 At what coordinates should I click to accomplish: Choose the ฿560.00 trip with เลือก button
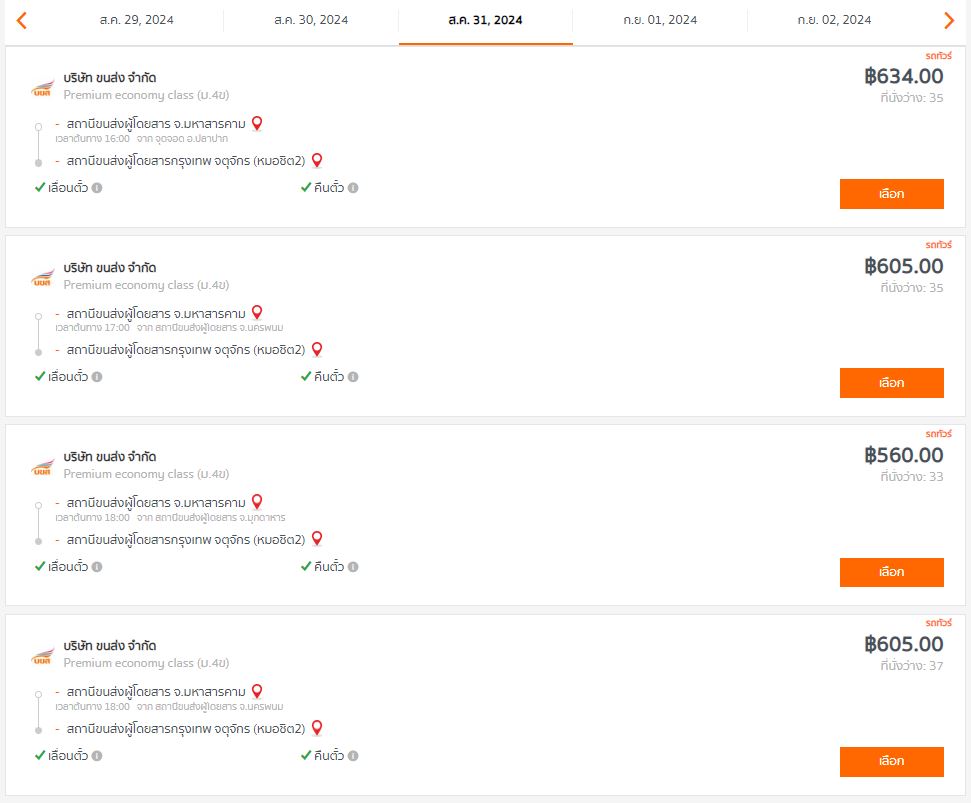tap(892, 572)
